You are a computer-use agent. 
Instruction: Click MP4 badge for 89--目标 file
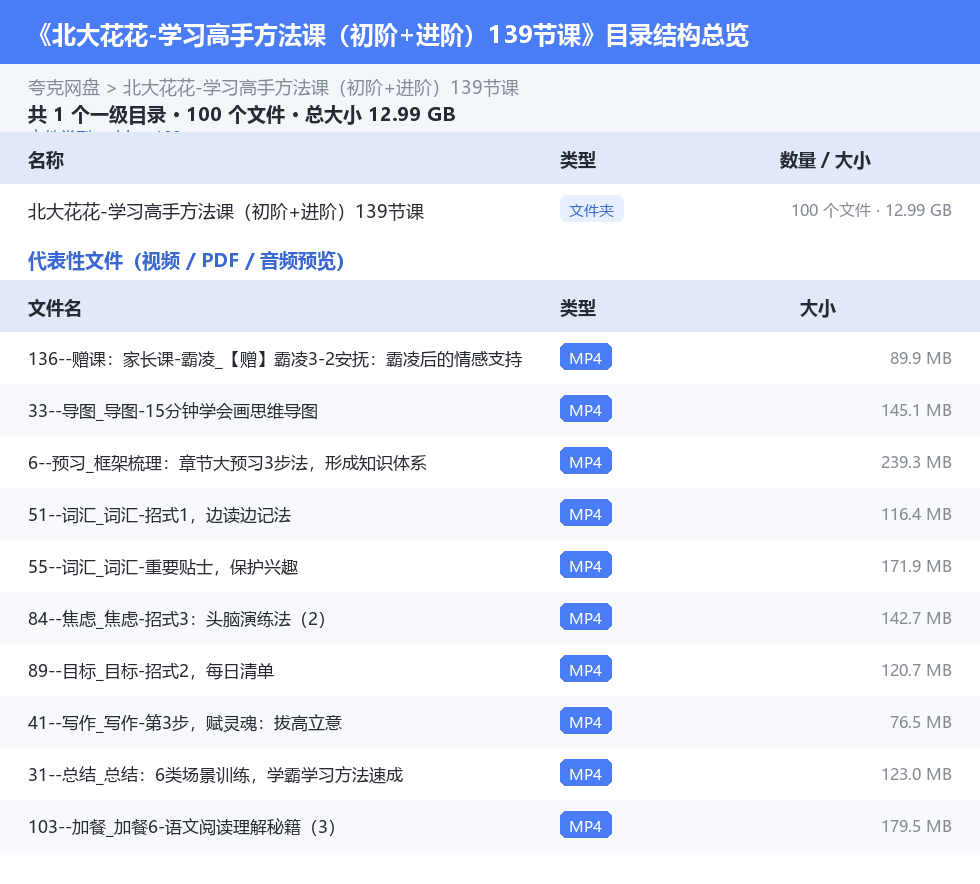tap(586, 669)
